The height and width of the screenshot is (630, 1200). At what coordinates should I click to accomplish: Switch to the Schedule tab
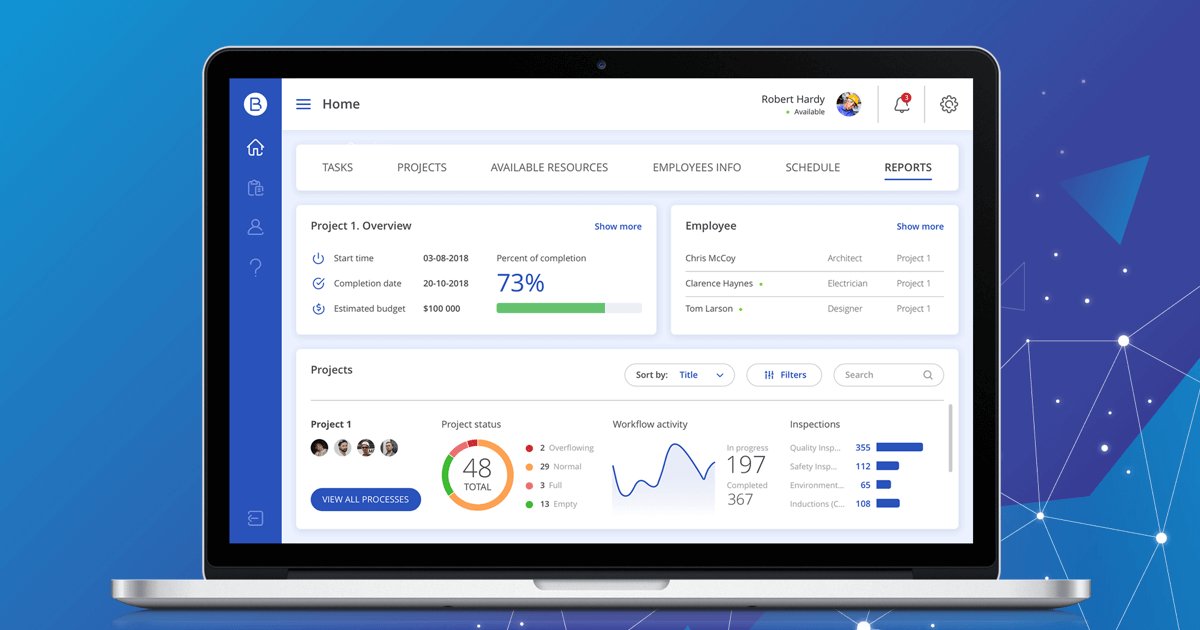click(813, 167)
